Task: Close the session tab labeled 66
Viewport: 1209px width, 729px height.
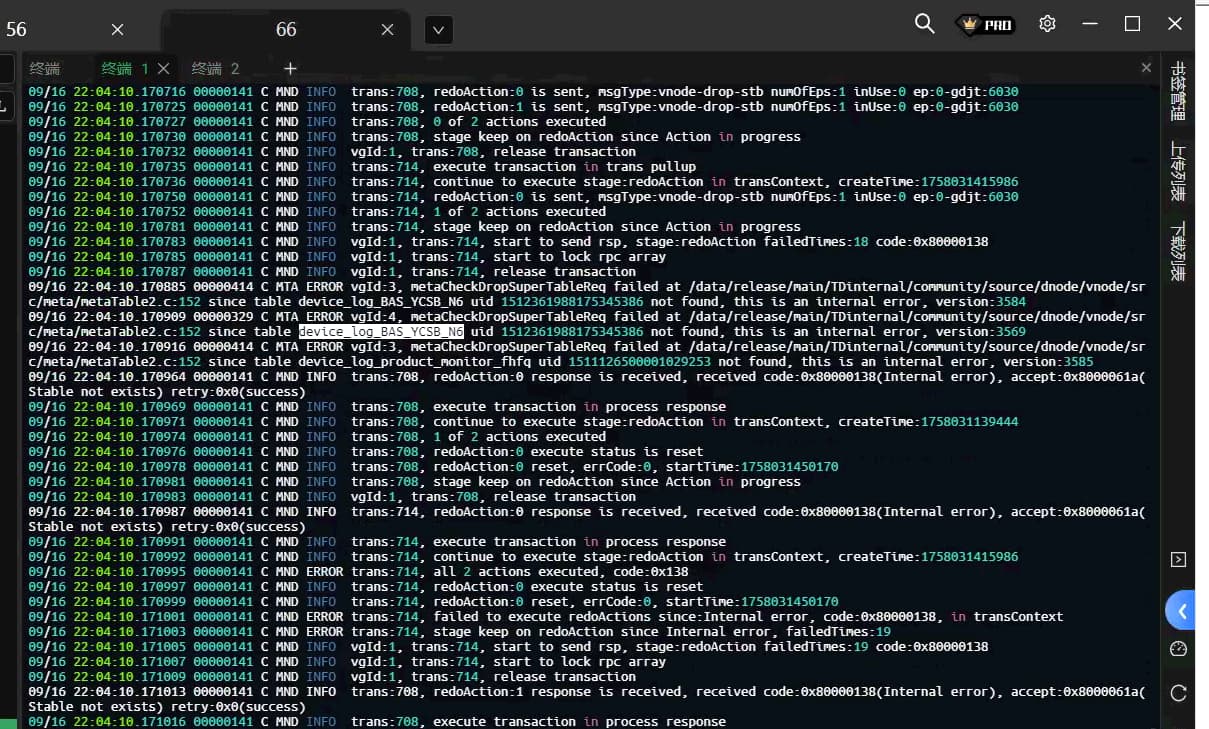Action: [x=388, y=30]
